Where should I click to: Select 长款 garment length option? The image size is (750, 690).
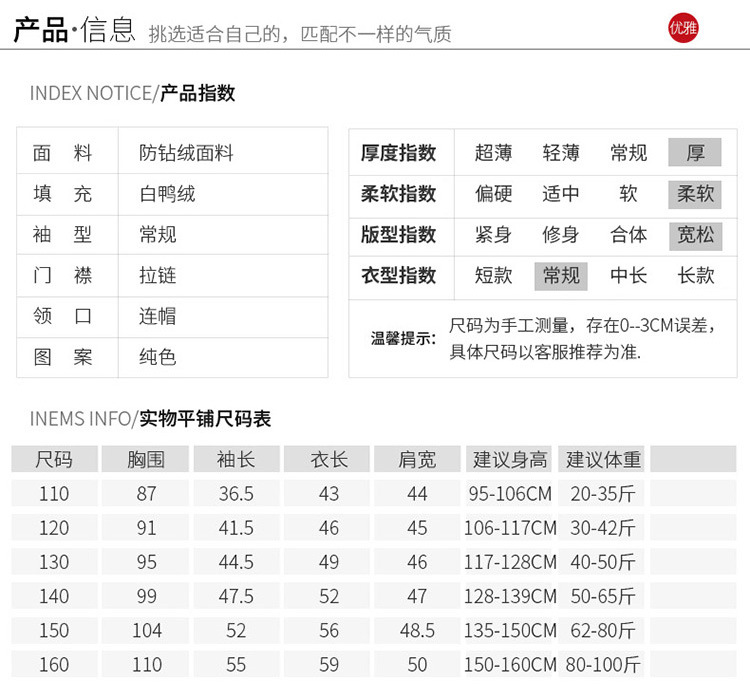coord(695,276)
